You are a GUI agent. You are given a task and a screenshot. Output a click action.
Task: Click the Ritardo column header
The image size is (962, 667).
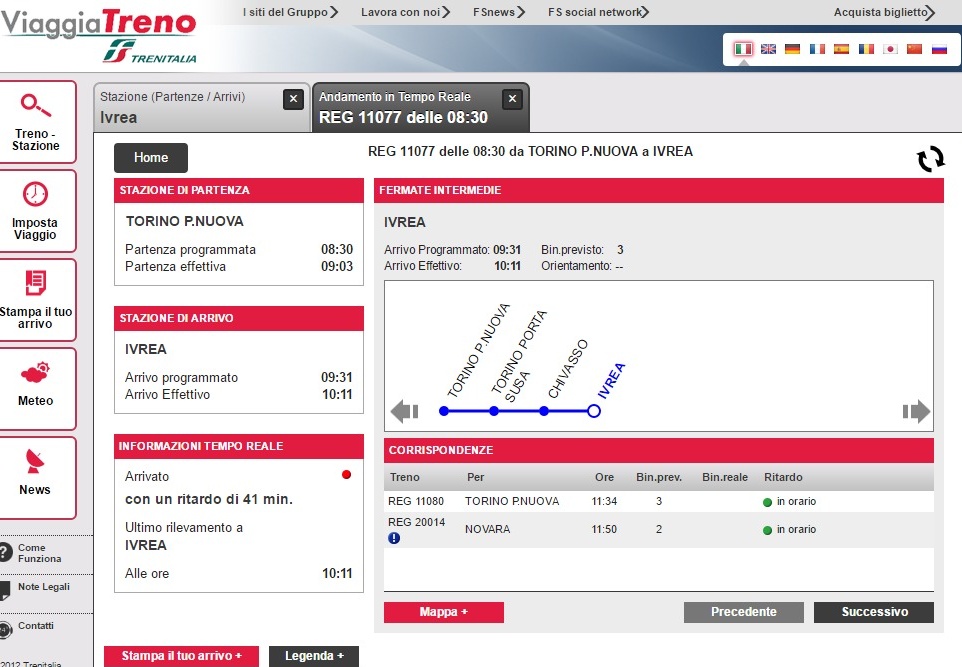tap(783, 477)
